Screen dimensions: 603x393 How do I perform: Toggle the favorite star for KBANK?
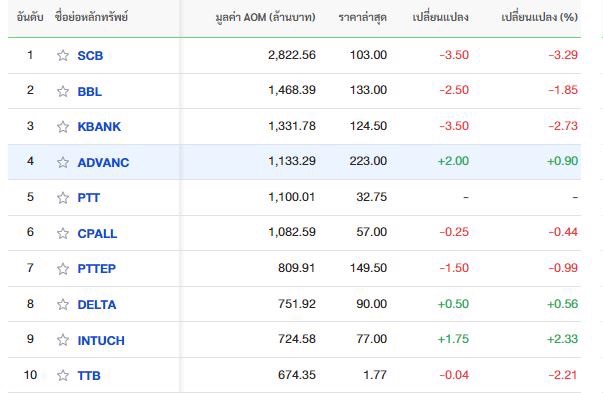(x=63, y=127)
